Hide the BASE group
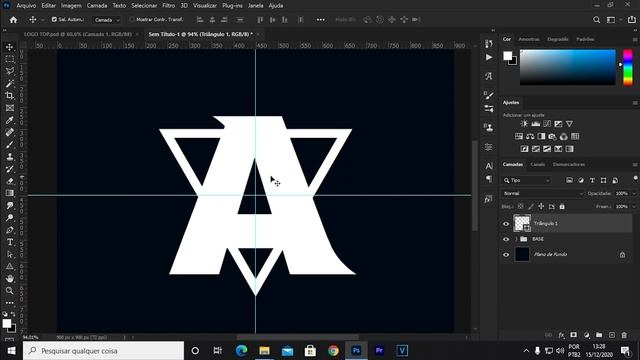This screenshot has height=360, width=640. pyautogui.click(x=506, y=239)
